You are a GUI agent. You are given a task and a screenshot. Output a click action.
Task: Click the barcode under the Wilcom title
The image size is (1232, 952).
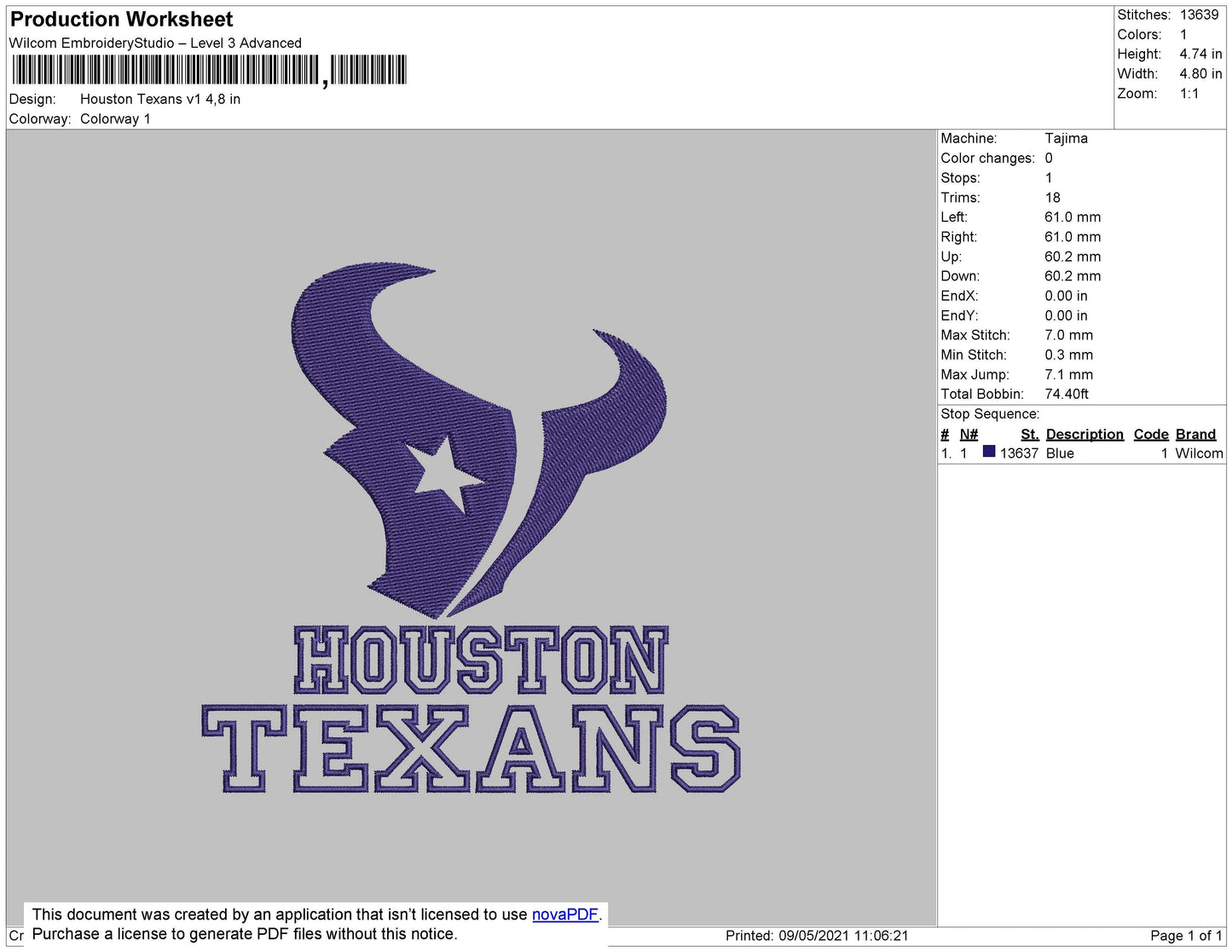[x=209, y=70]
